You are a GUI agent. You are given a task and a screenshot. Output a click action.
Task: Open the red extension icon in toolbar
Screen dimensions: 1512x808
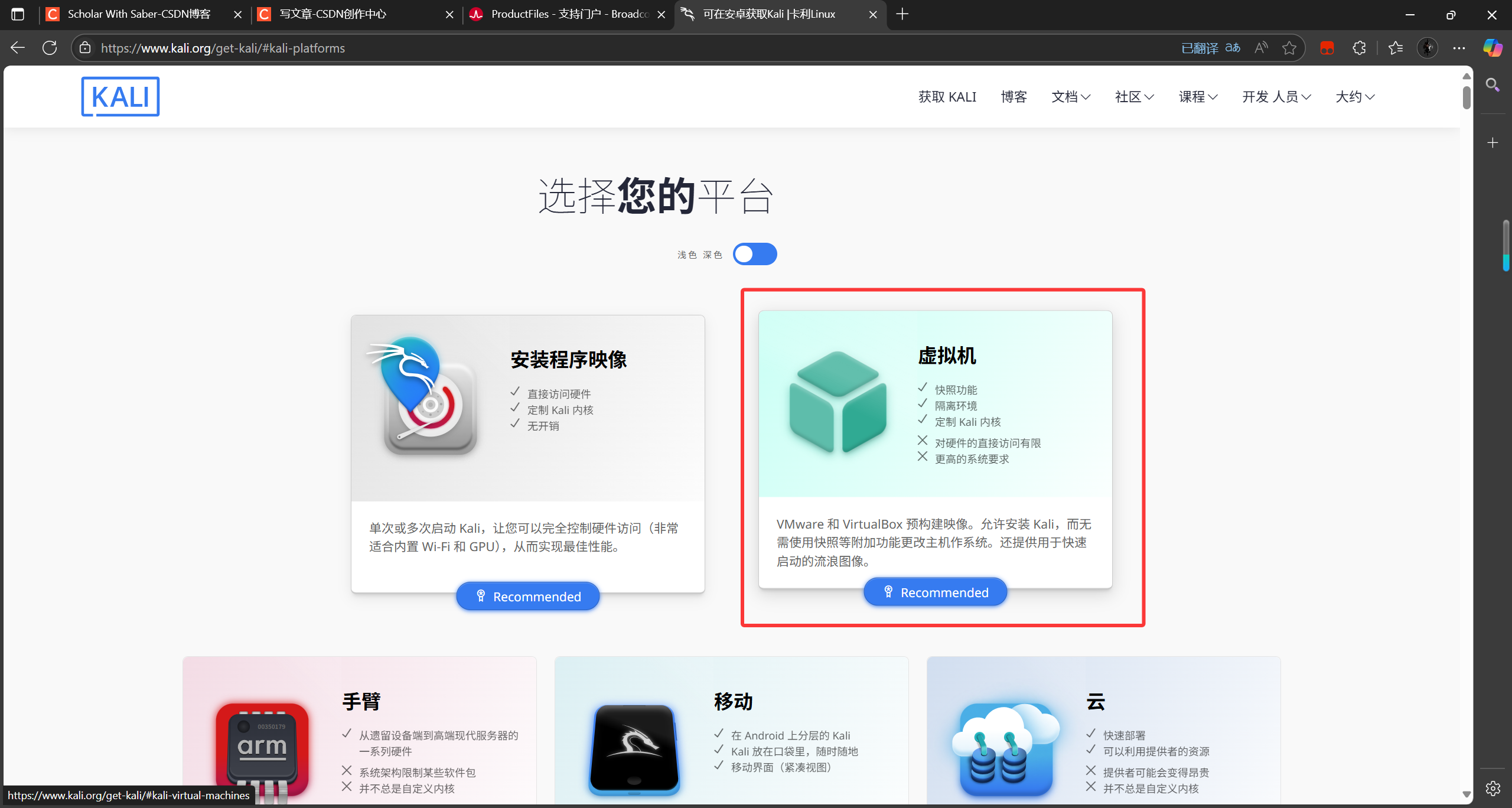click(1327, 48)
